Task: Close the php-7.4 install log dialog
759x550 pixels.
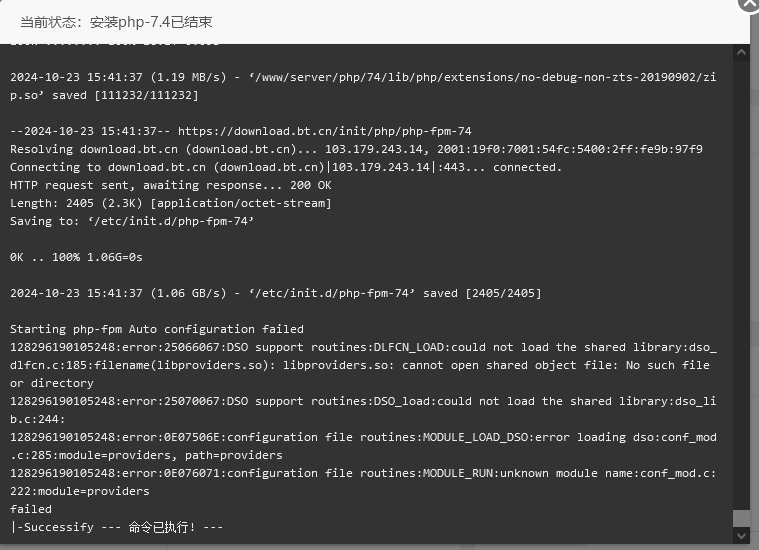Action: 750,4
